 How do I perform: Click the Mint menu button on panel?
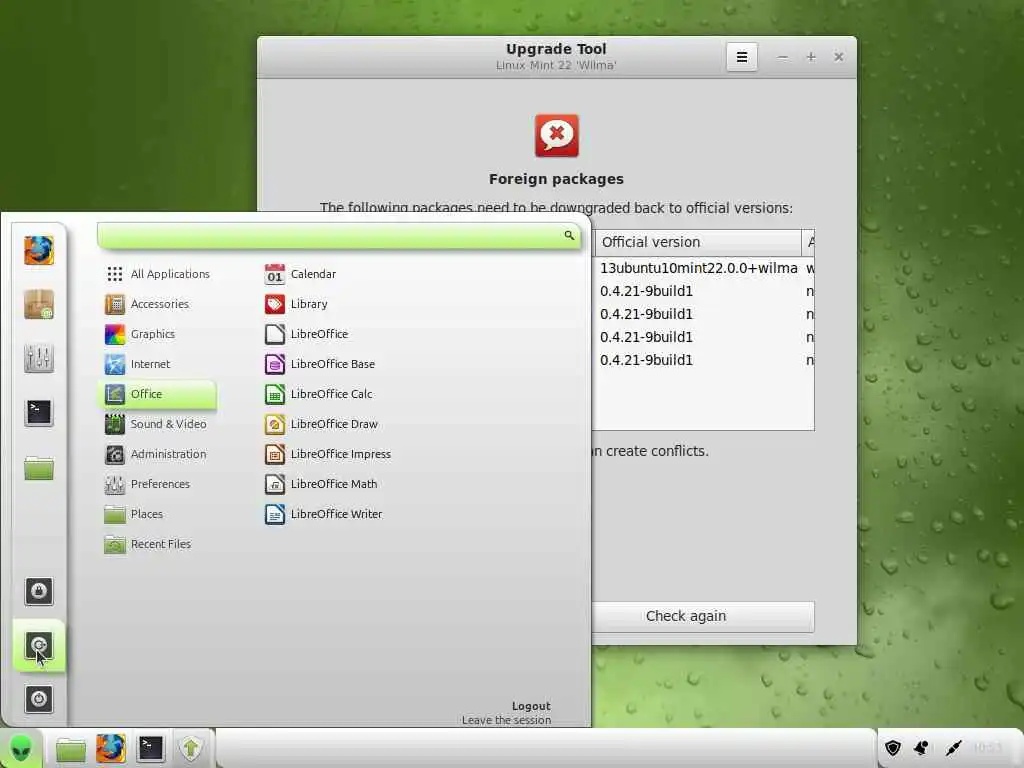(21, 748)
